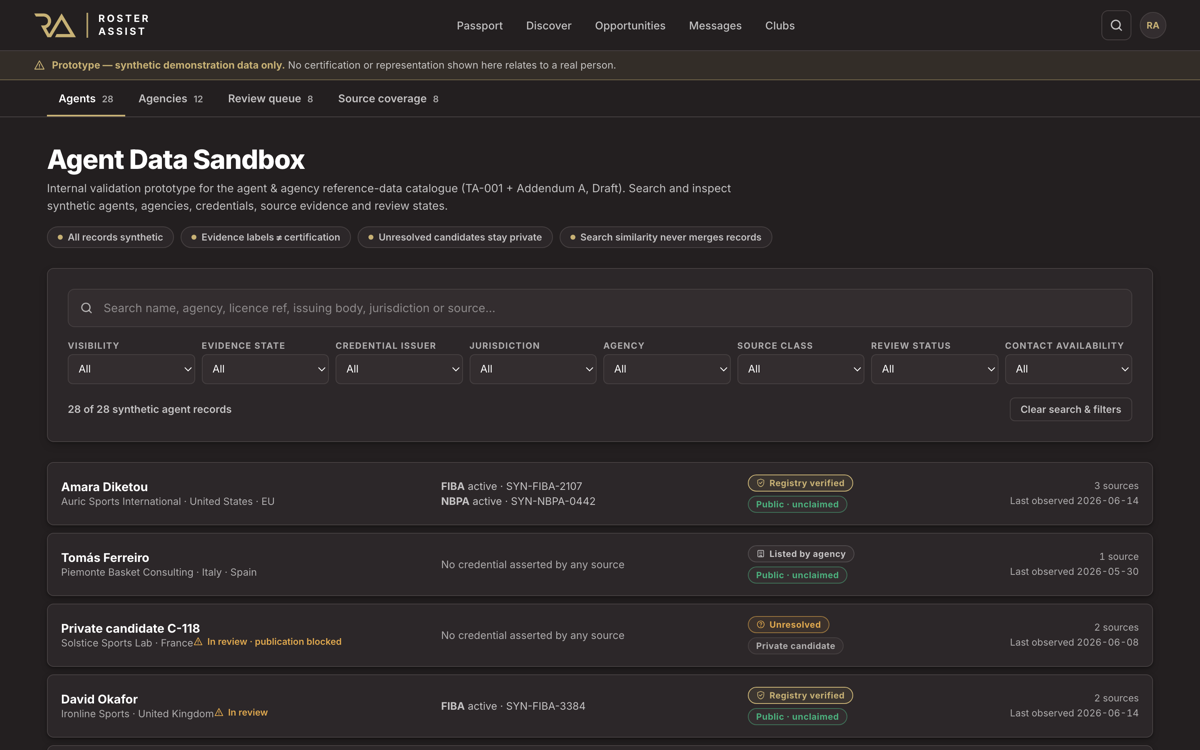The height and width of the screenshot is (750, 1200).
Task: Go to Passport in top navigation
Action: [x=480, y=26]
